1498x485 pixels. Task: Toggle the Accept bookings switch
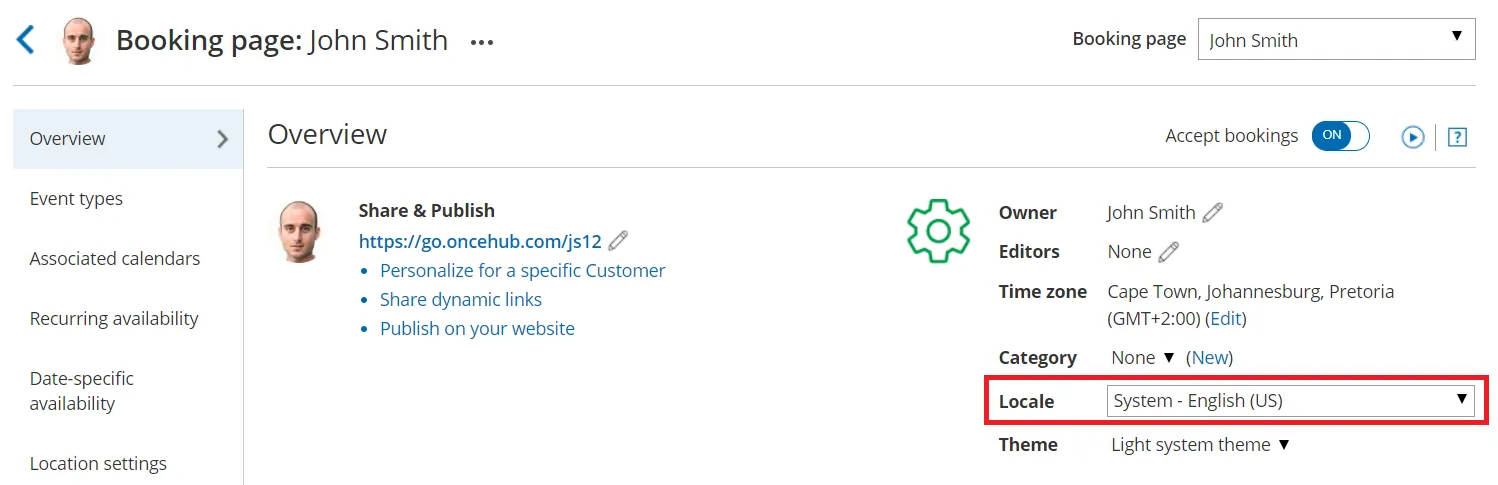click(x=1340, y=136)
